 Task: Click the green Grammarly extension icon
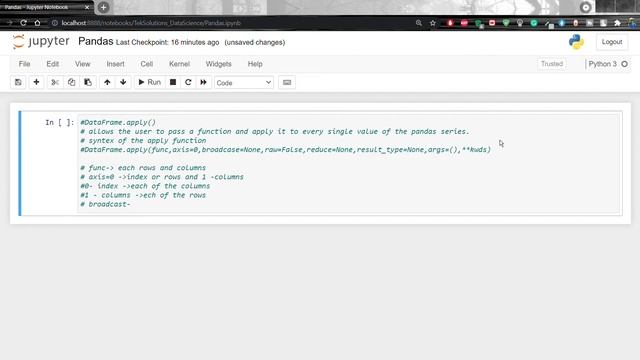point(533,23)
